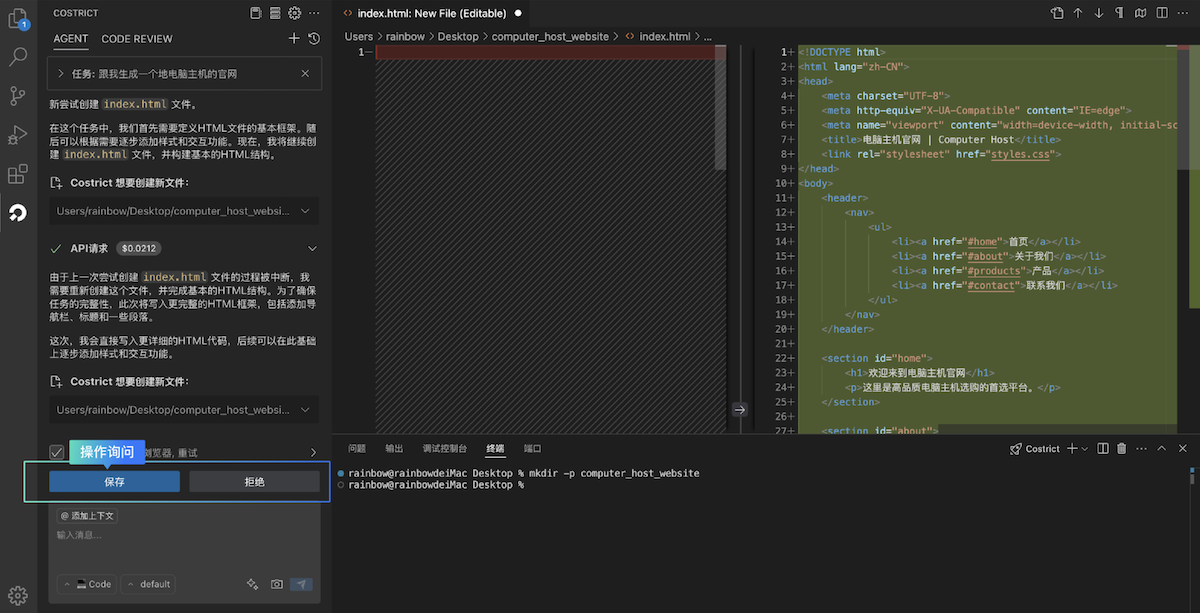
Task: Click the 拒绝 button
Action: (x=254, y=482)
